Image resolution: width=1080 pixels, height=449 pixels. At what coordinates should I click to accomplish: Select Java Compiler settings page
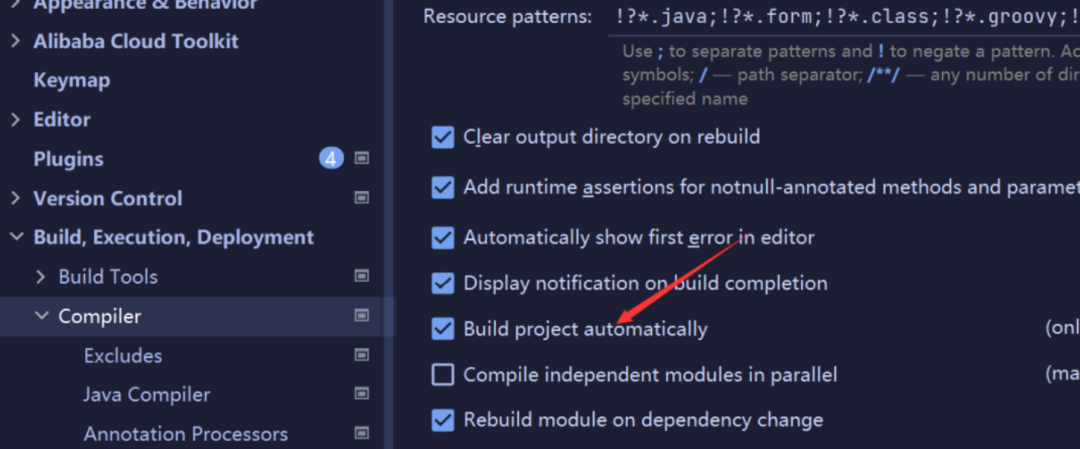[x=147, y=394]
